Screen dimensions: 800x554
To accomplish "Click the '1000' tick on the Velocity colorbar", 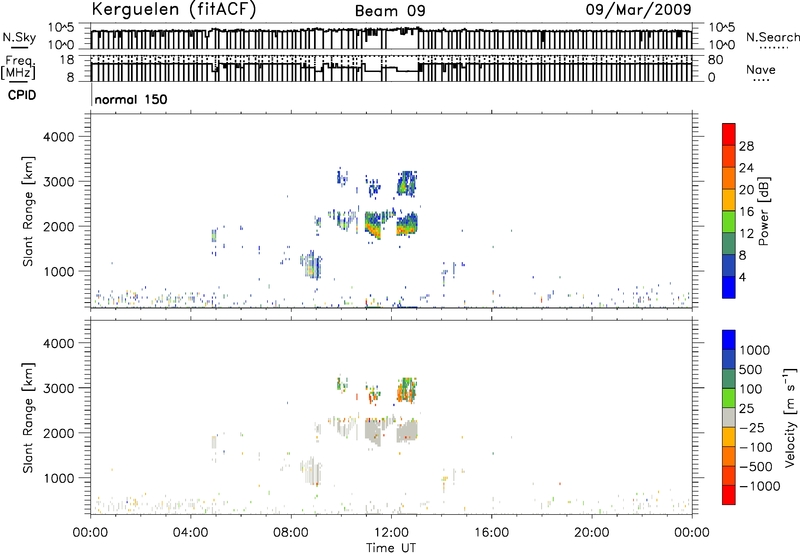I will coord(755,350).
